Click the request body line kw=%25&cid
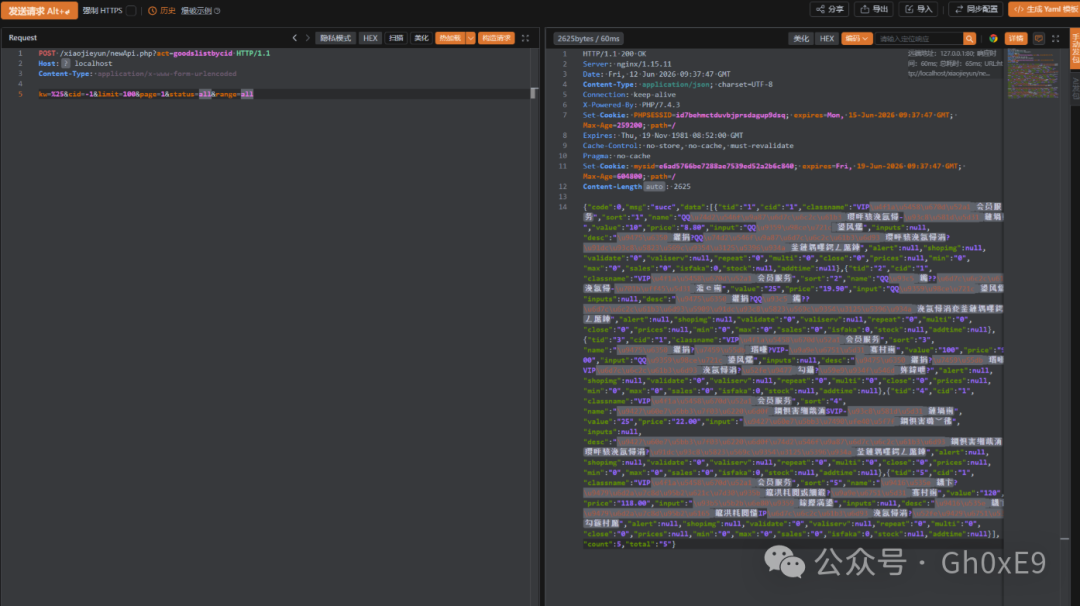Screen dimensions: 1080x606 pos(146,94)
